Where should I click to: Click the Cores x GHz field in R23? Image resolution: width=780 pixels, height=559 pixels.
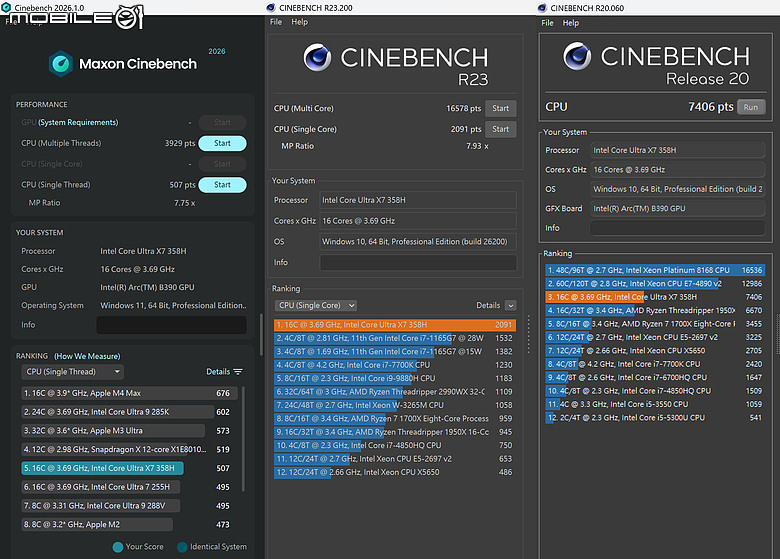pos(418,221)
